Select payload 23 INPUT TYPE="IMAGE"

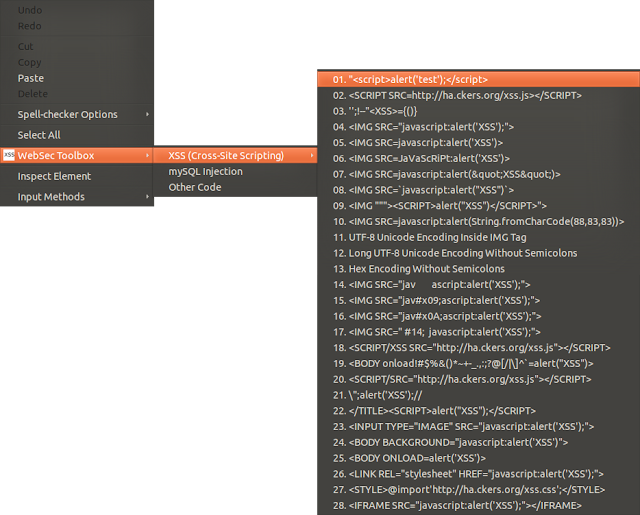(478, 427)
